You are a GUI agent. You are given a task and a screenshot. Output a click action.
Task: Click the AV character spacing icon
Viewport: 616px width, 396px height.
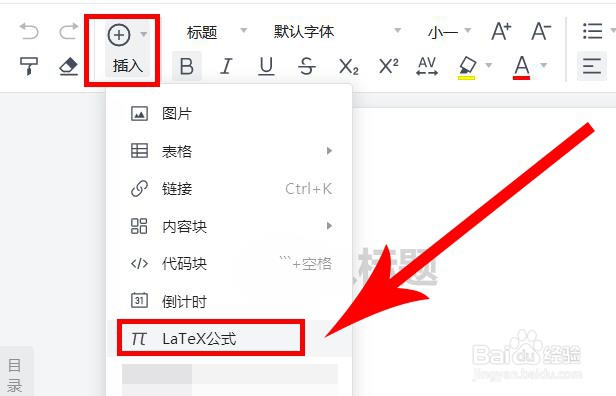click(x=427, y=66)
